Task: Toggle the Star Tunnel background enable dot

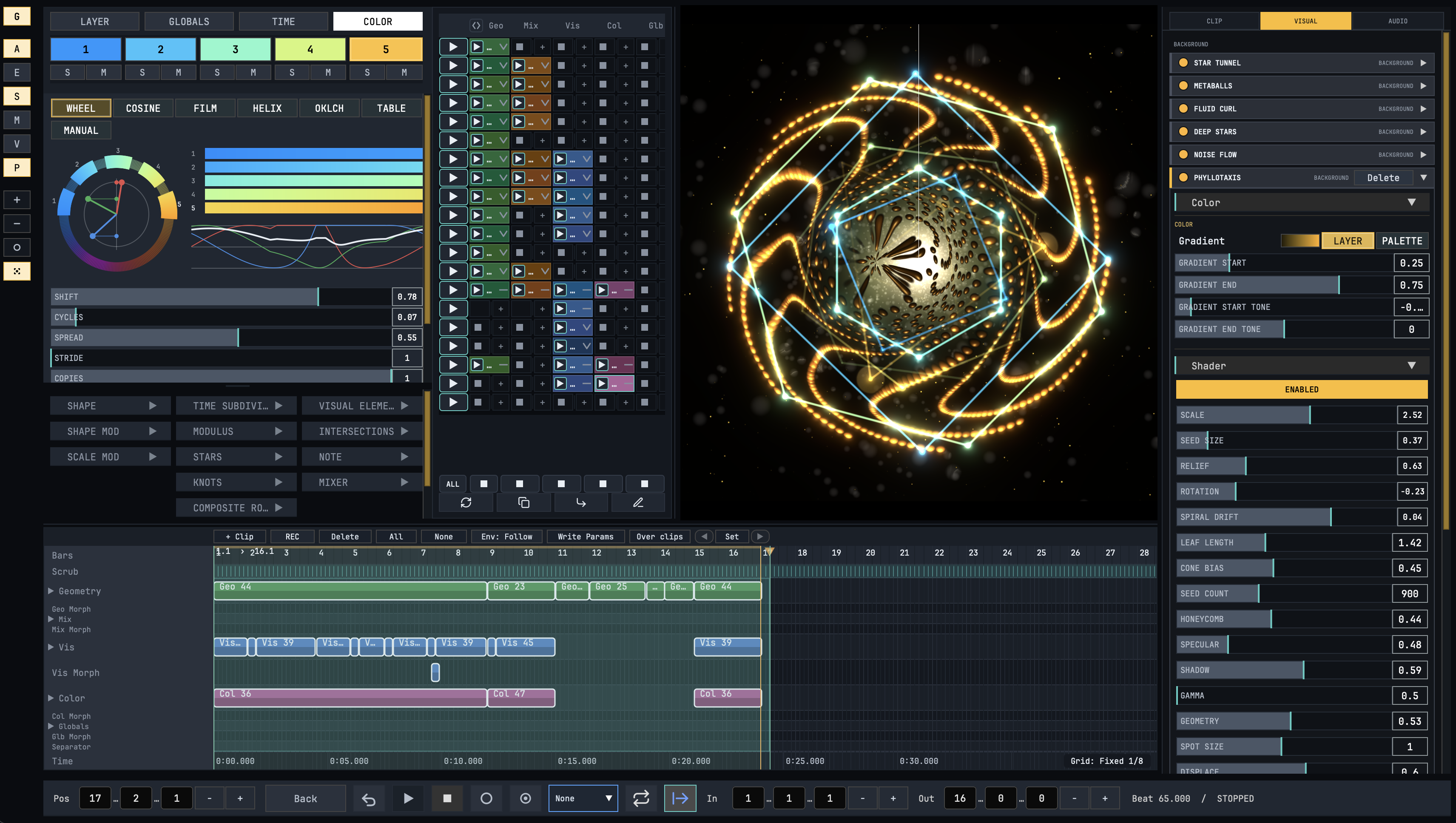Action: pyautogui.click(x=1183, y=63)
